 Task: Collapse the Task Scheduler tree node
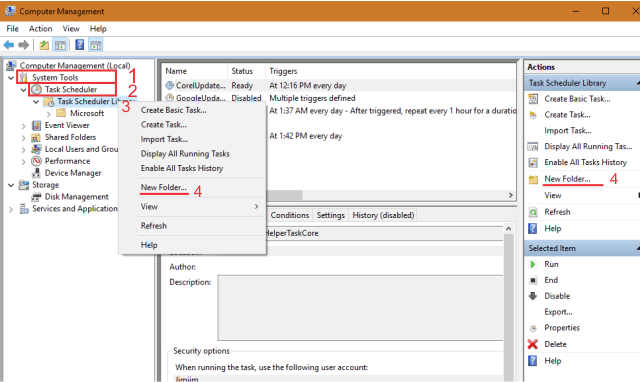coord(24,89)
